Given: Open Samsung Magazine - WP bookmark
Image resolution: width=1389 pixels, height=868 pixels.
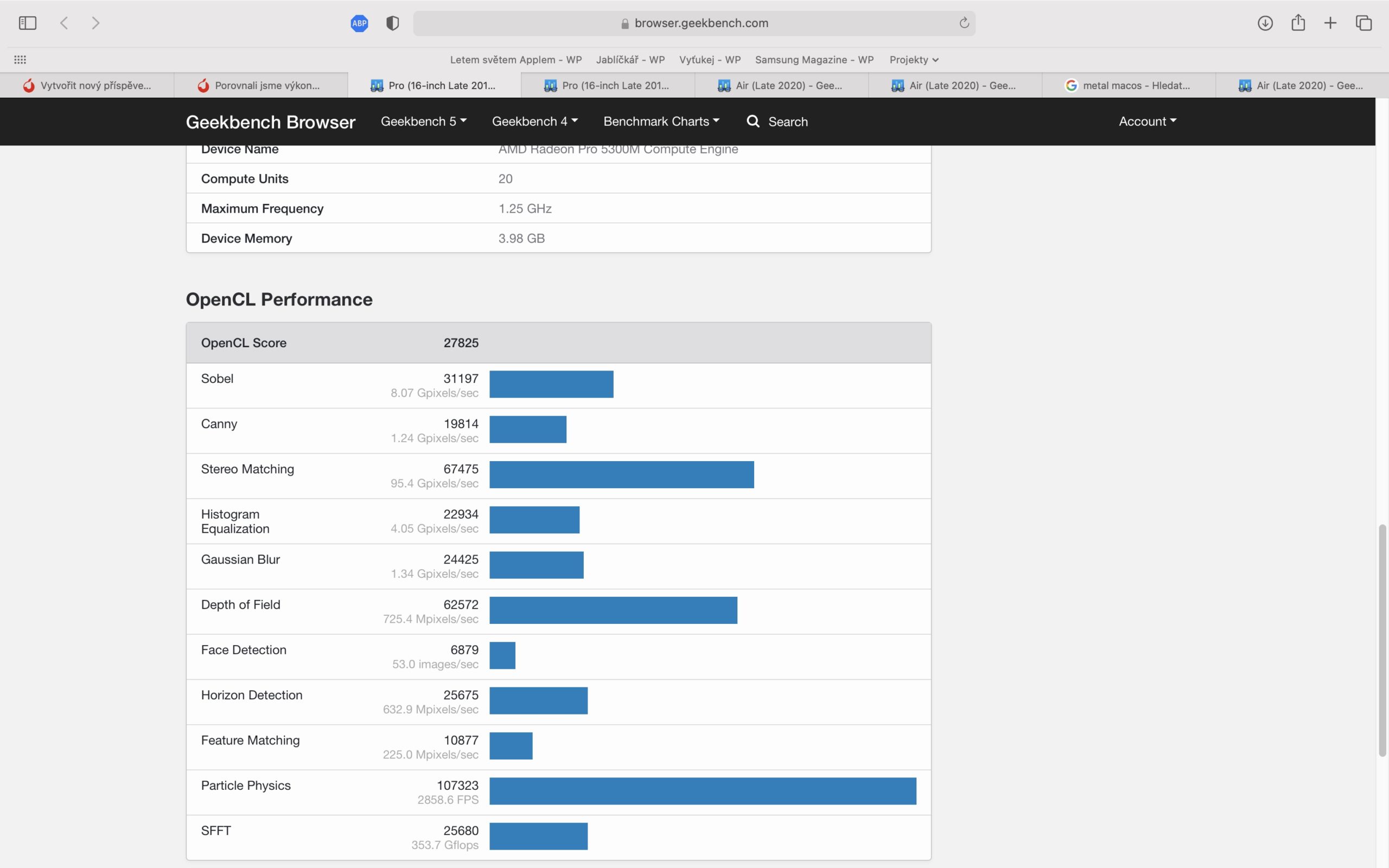Looking at the screenshot, I should [814, 60].
